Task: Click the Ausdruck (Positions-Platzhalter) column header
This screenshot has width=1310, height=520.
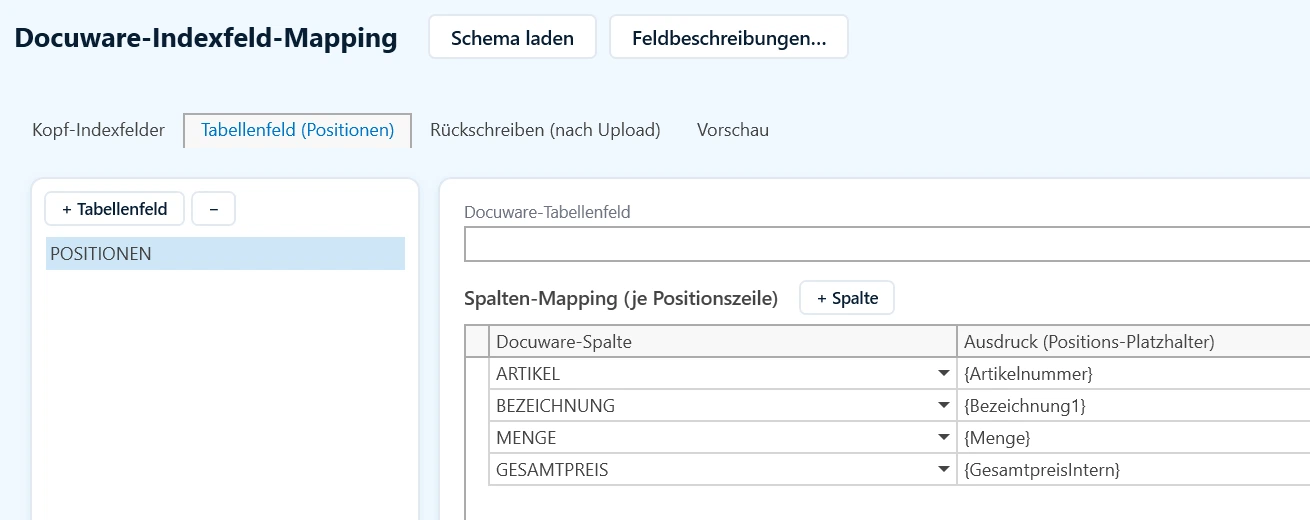Action: (x=1133, y=342)
